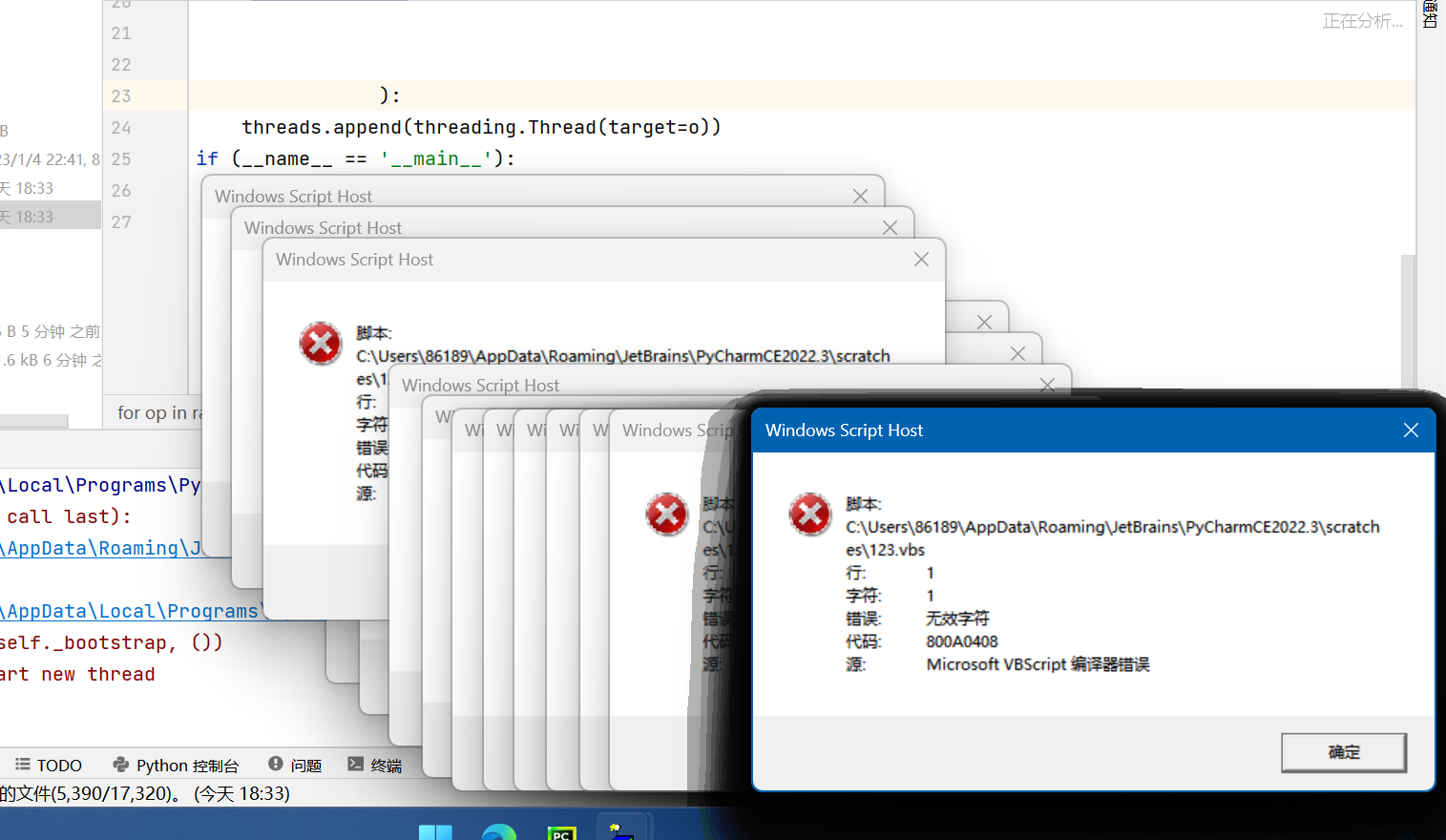The image size is (1446, 840).
Task: Click the error code 800A0408 text
Action: 962,641
